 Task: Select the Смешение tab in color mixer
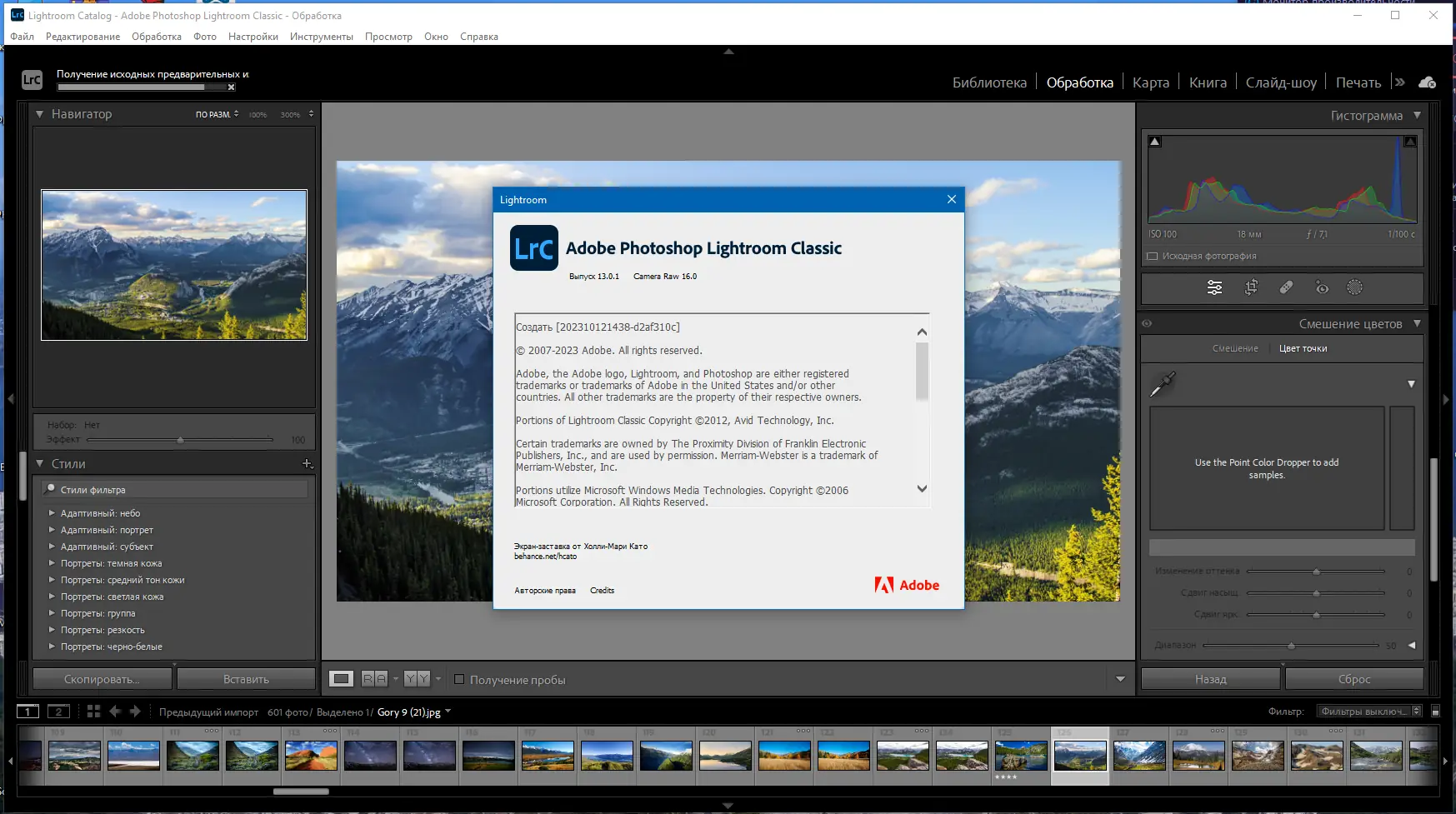point(1235,348)
